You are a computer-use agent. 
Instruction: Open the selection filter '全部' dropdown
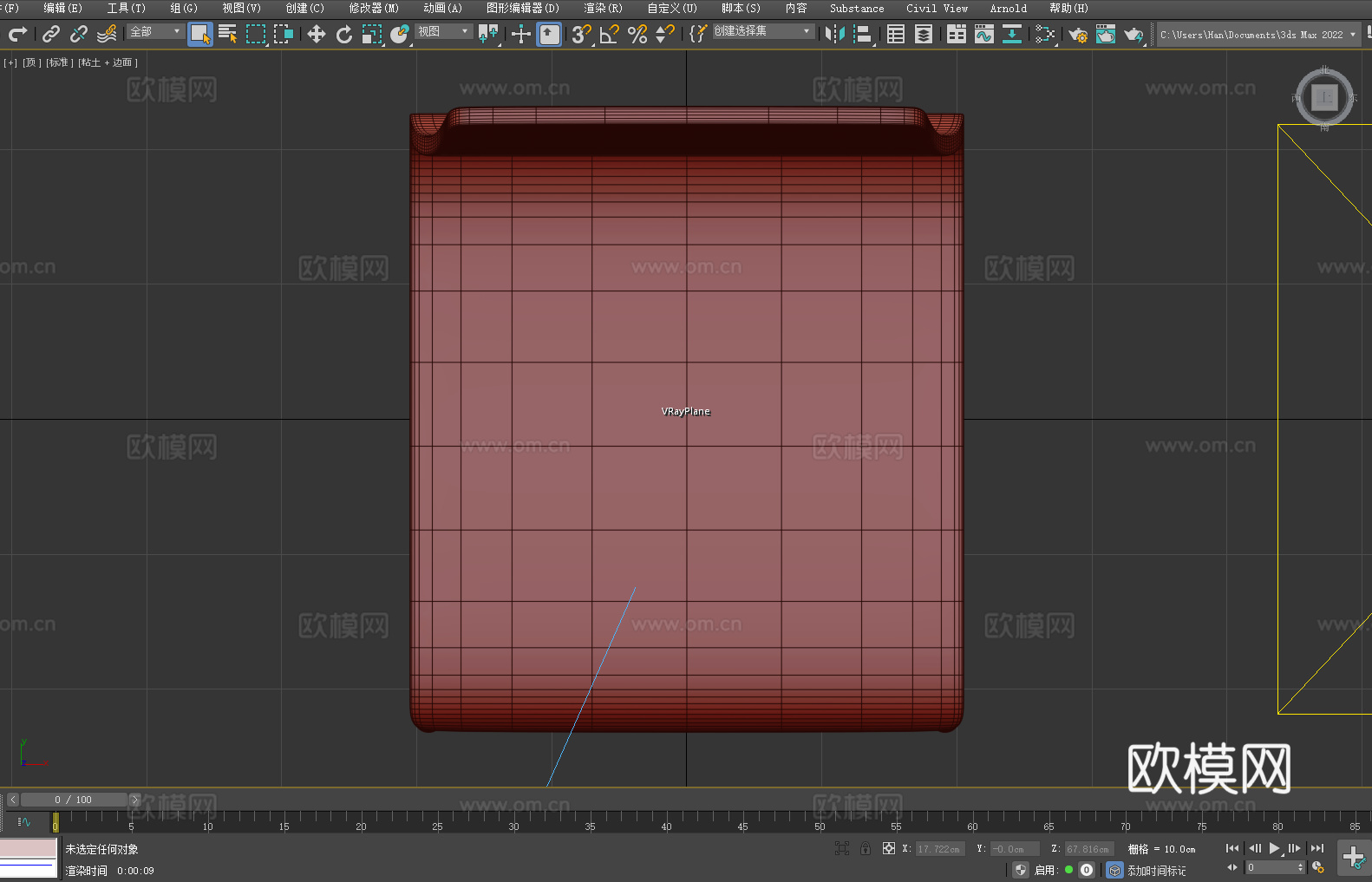(x=155, y=31)
